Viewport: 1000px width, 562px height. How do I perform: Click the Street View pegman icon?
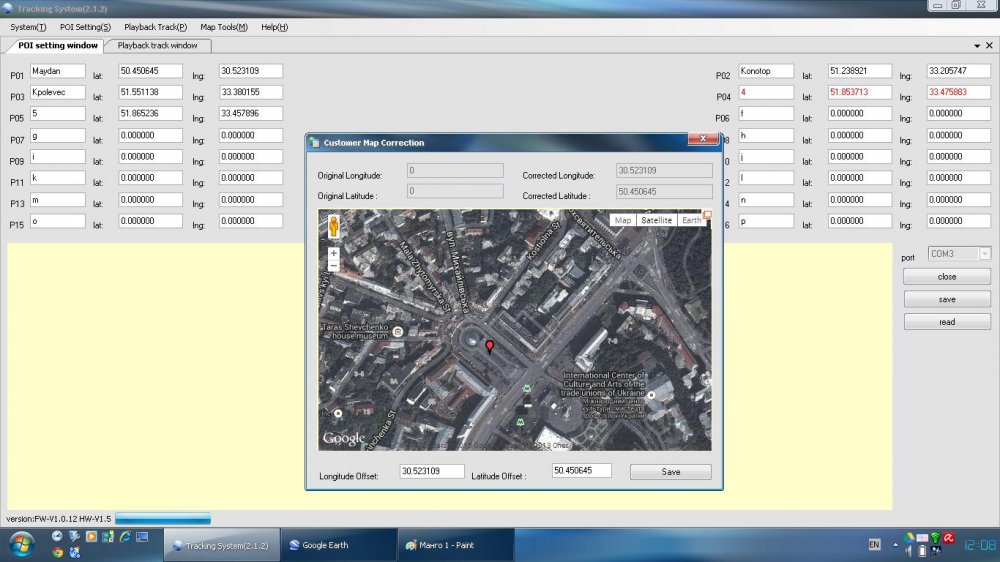tap(333, 228)
